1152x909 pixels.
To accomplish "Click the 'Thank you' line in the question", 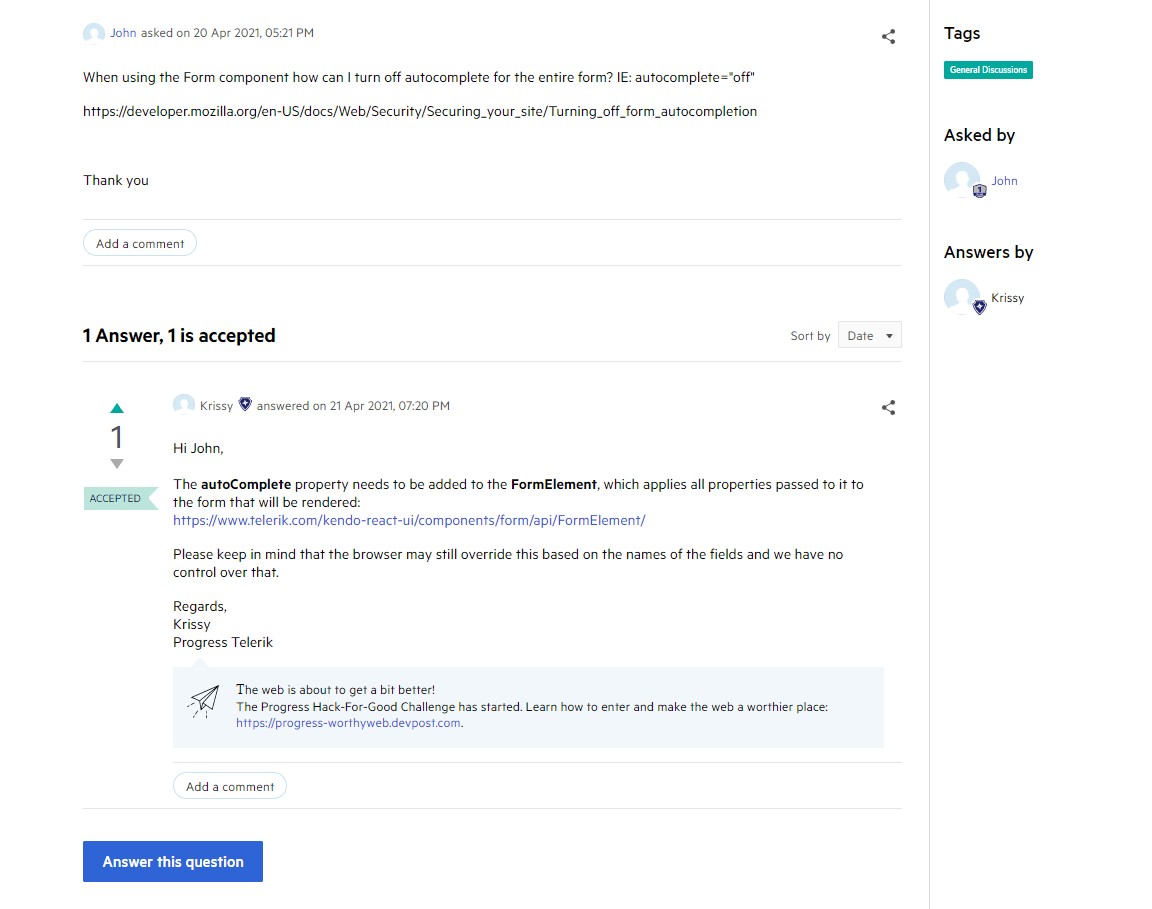I will (x=116, y=181).
